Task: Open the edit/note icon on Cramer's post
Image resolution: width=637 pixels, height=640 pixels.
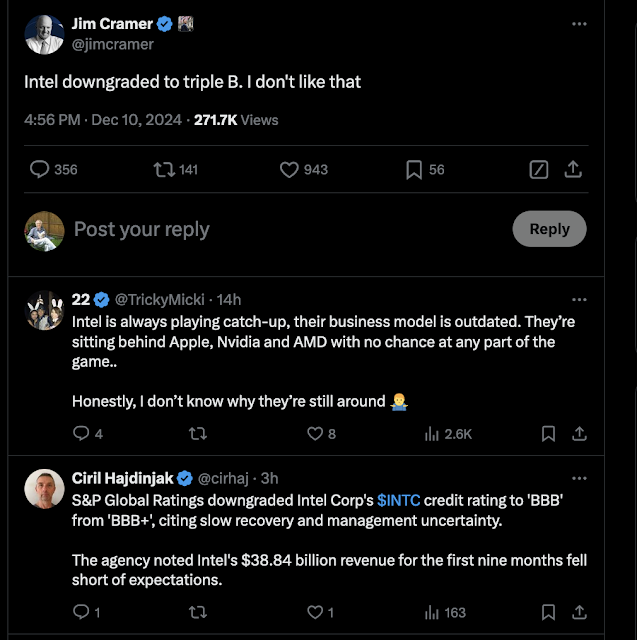Action: [x=538, y=170]
